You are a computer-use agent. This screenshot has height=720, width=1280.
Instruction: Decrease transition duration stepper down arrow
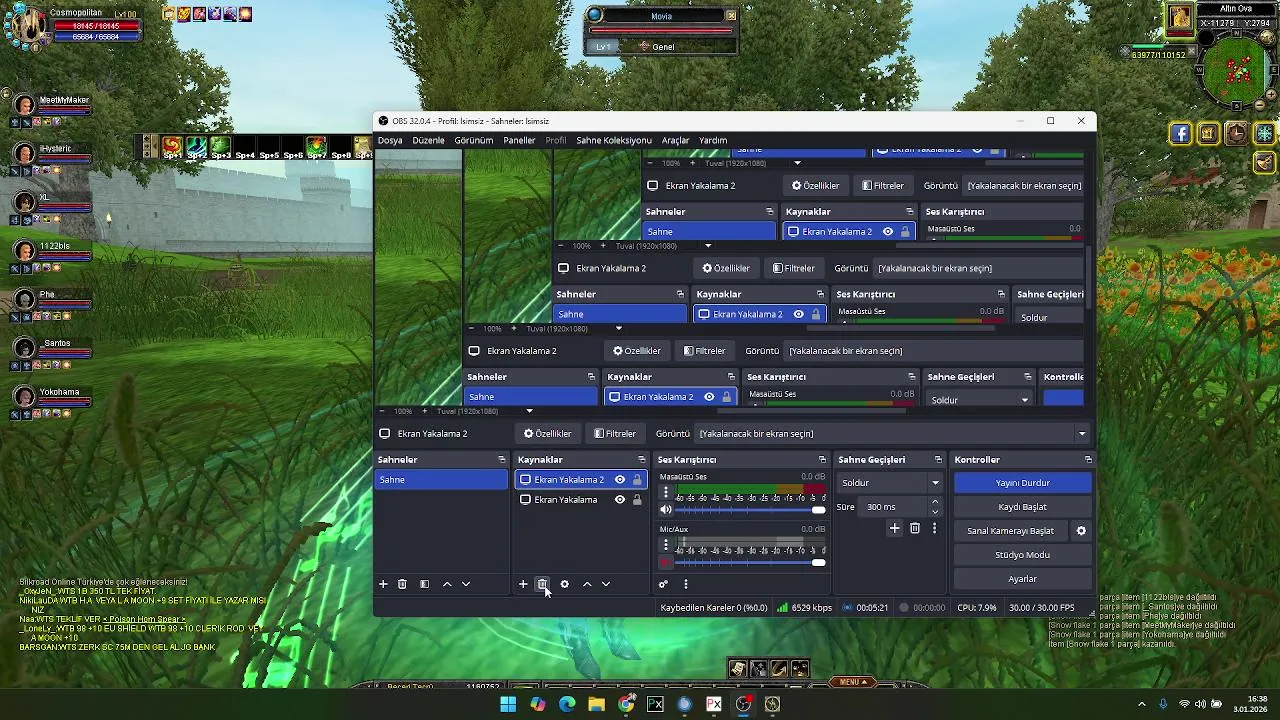[x=935, y=511]
